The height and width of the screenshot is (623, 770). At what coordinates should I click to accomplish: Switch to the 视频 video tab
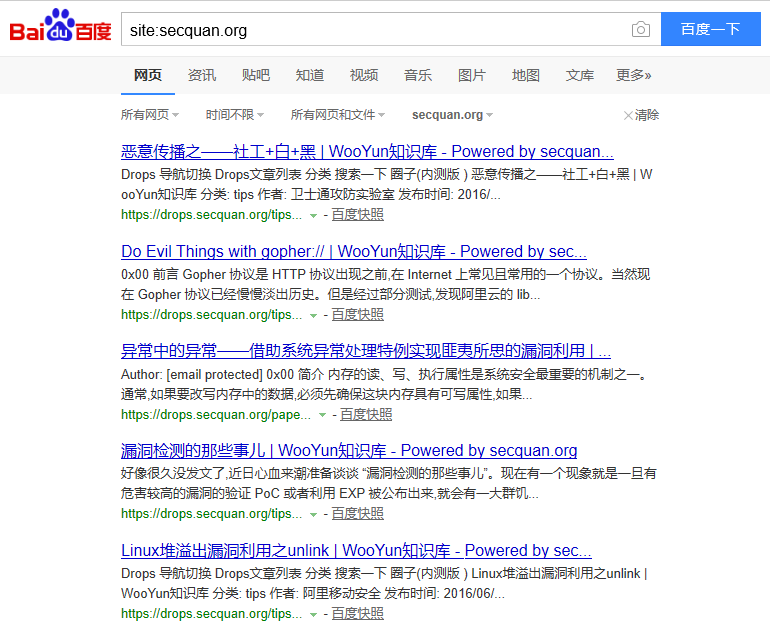click(x=364, y=75)
